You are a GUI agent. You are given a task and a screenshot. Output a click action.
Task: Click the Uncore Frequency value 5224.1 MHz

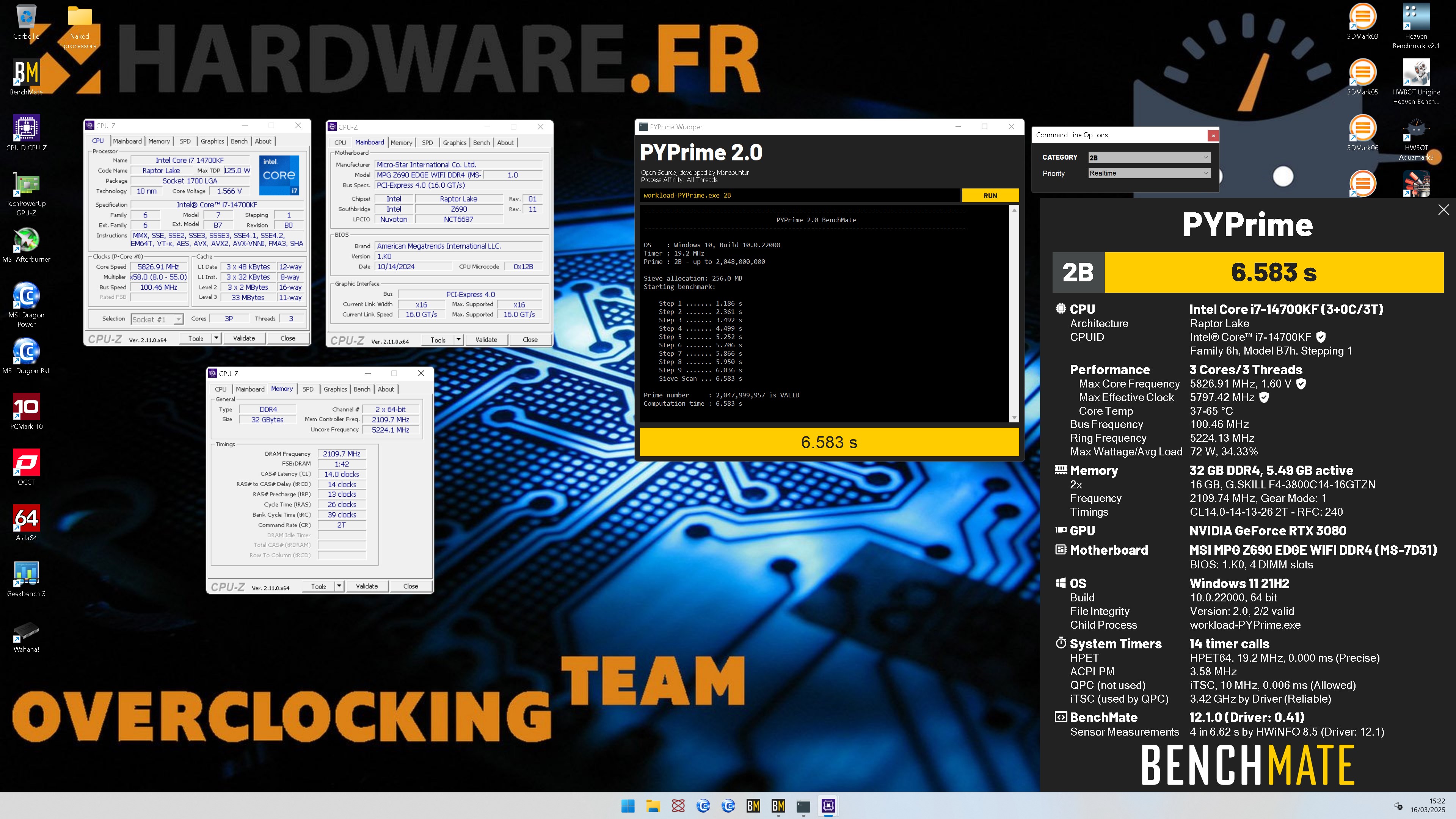click(x=391, y=430)
